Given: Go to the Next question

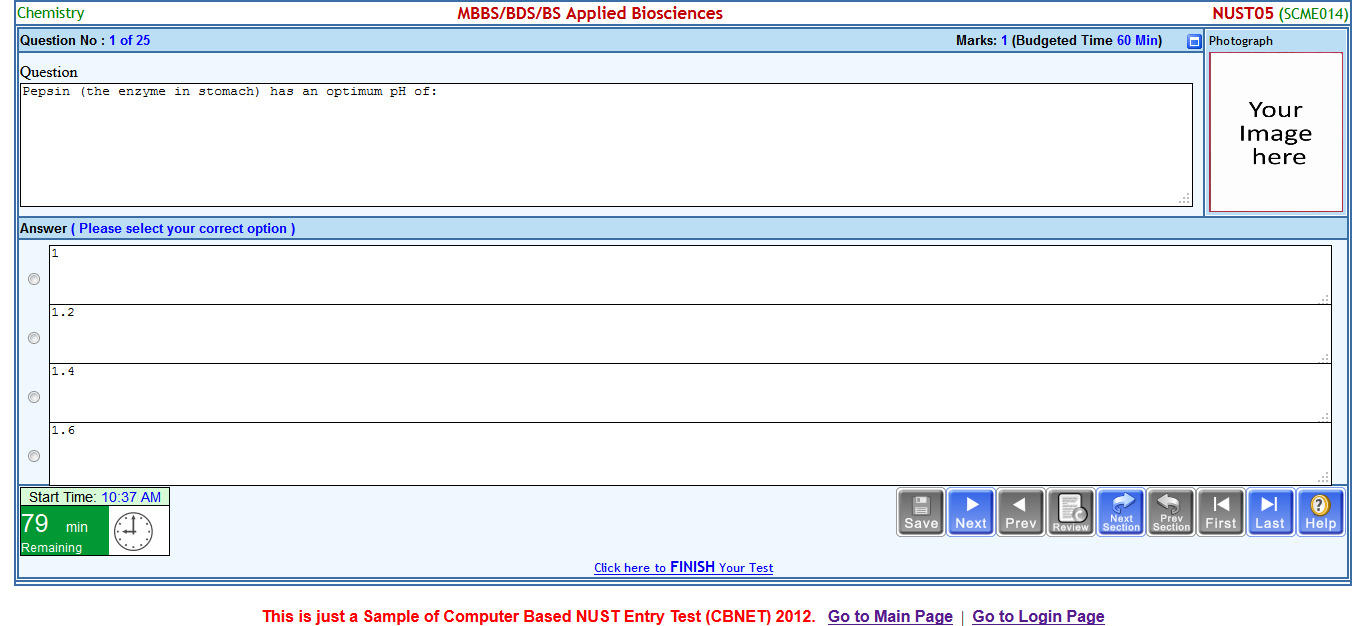Looking at the screenshot, I should point(970,511).
